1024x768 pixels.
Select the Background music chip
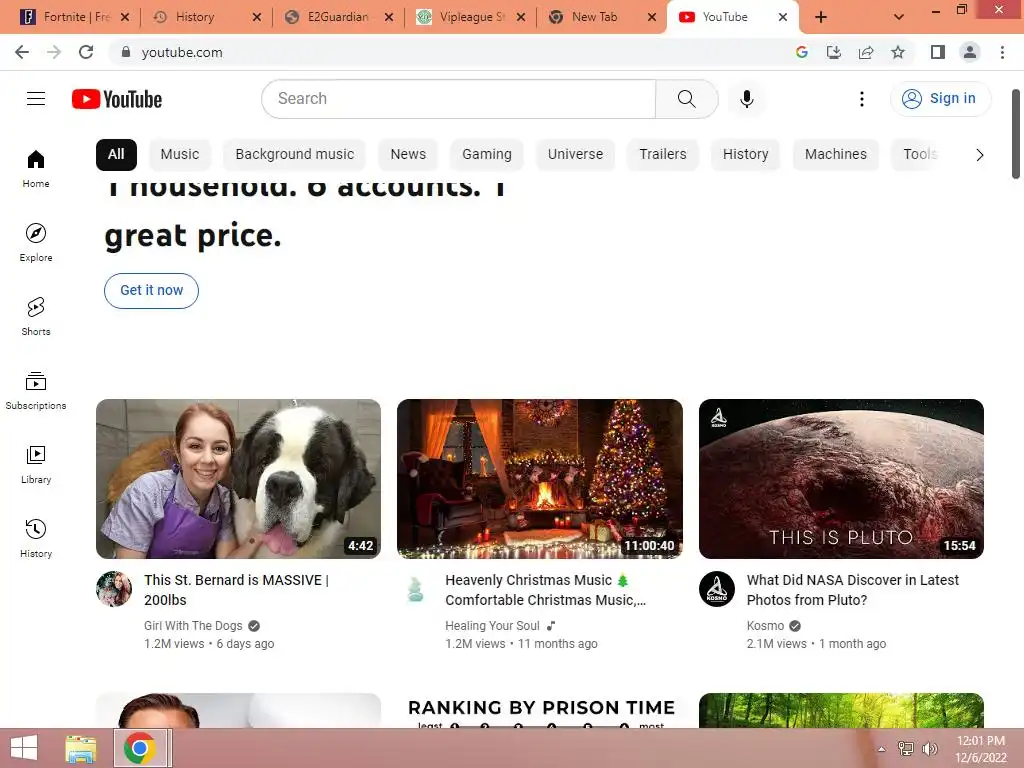coord(295,155)
